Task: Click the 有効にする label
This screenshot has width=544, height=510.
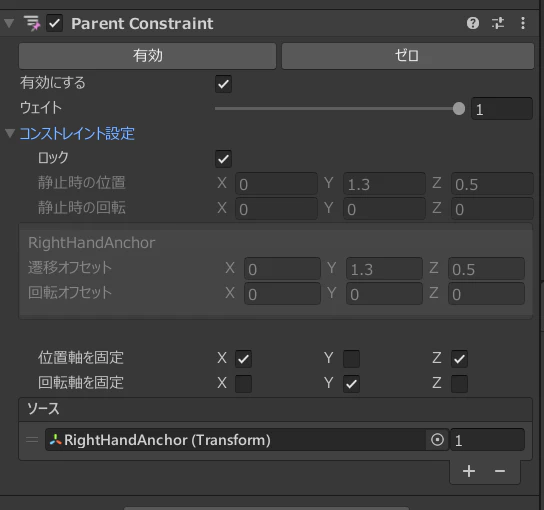Action: (52, 83)
